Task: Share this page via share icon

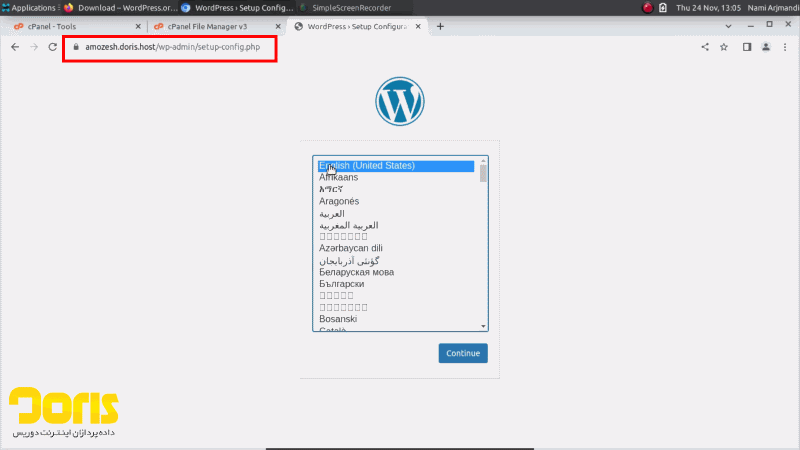Action: (705, 47)
